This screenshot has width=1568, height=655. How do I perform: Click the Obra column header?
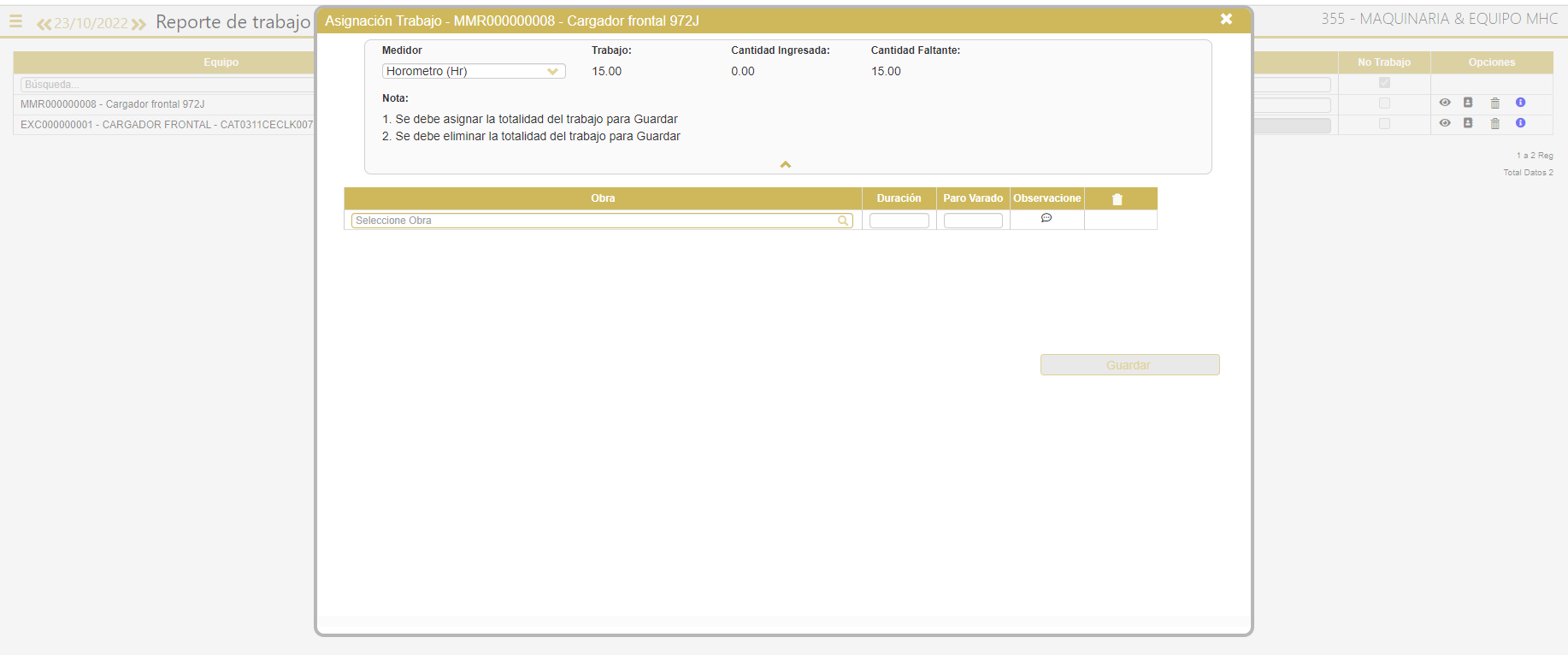coord(603,198)
